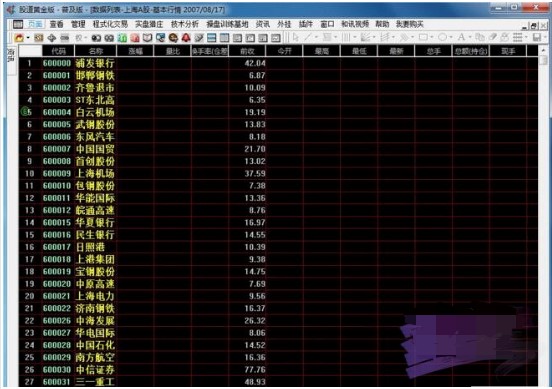
Task: Select the rectangle drawing tool
Action: pos(423,37)
